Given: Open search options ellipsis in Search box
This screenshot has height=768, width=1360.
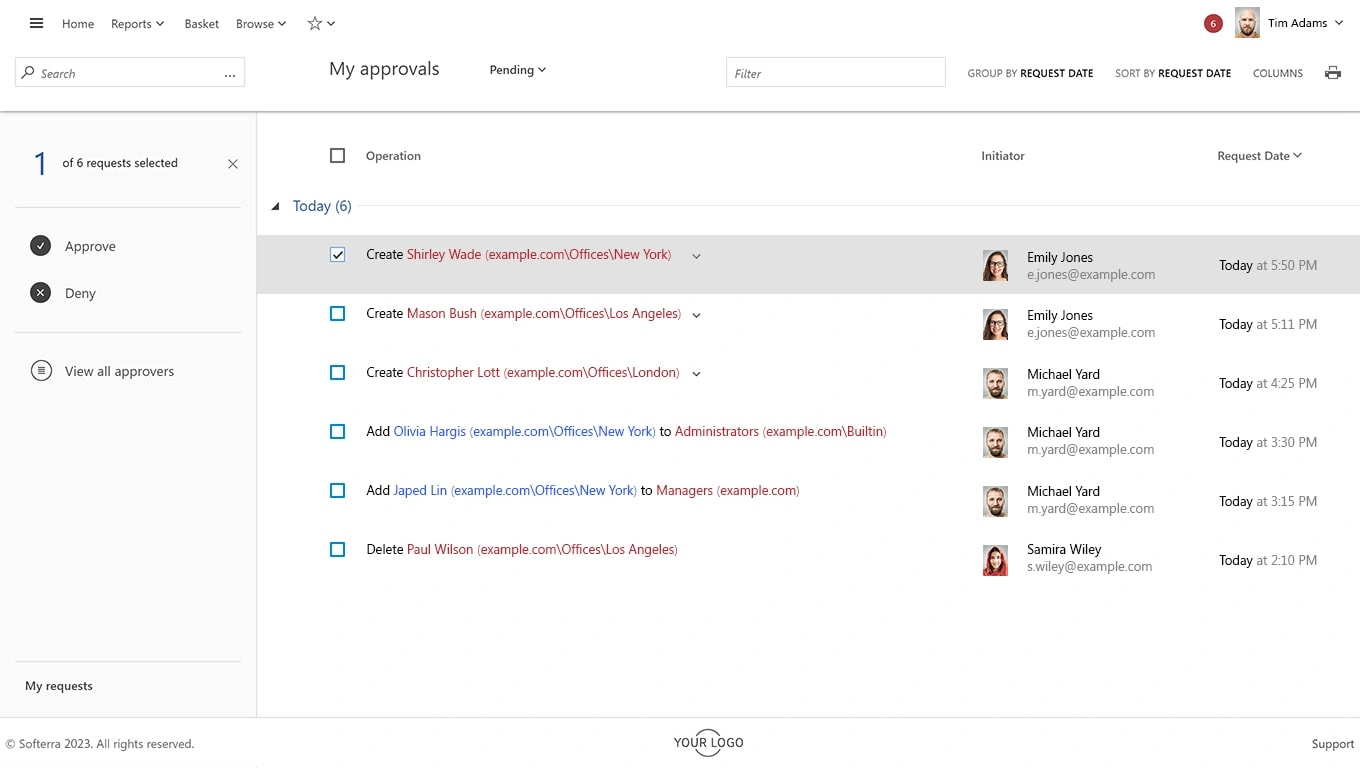Looking at the screenshot, I should [230, 74].
